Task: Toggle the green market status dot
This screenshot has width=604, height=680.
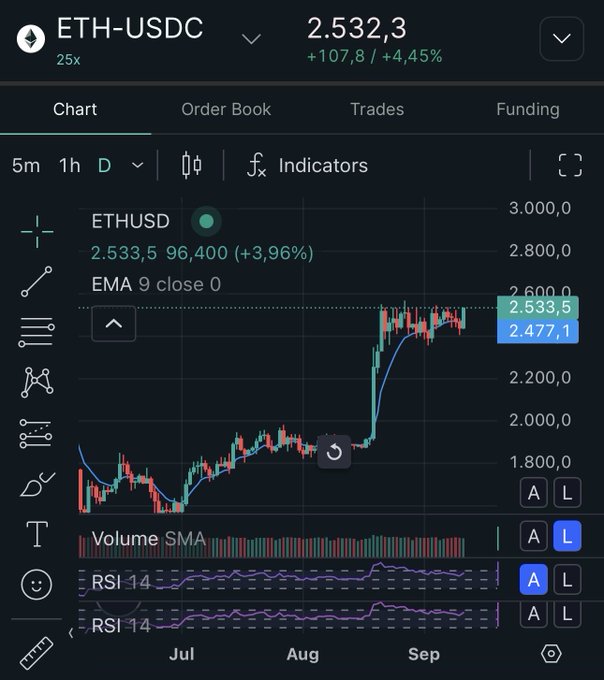Action: pyautogui.click(x=206, y=221)
